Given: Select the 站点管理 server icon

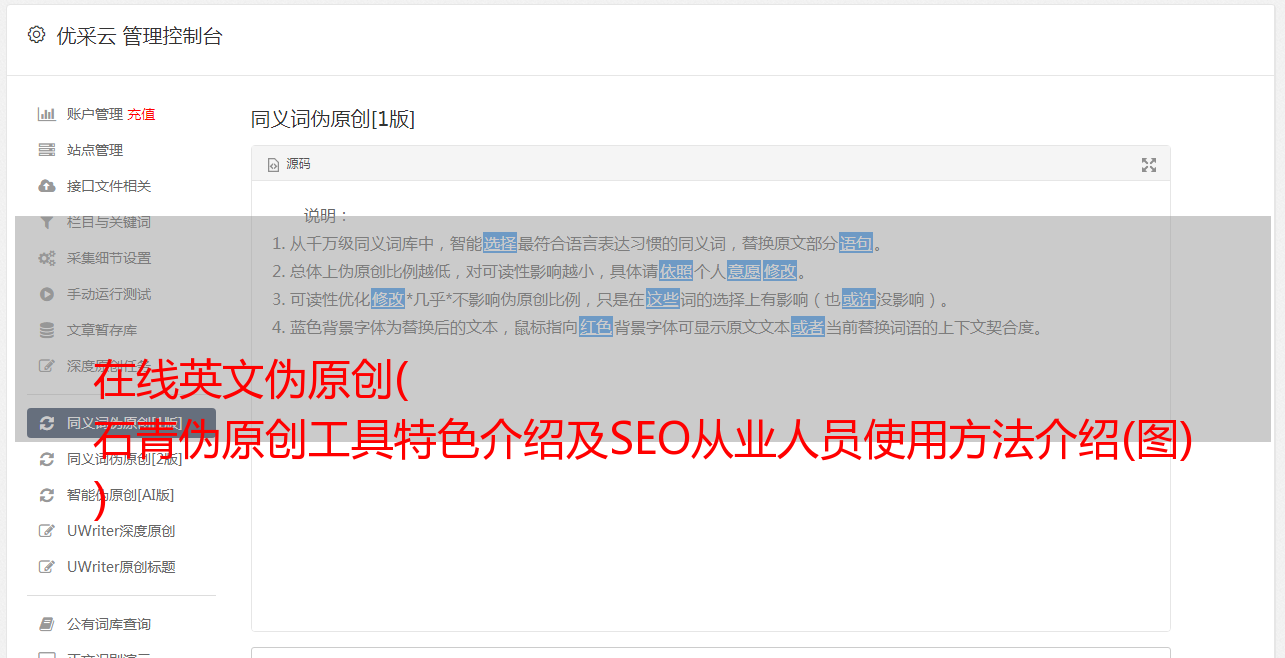Looking at the screenshot, I should click(46, 150).
